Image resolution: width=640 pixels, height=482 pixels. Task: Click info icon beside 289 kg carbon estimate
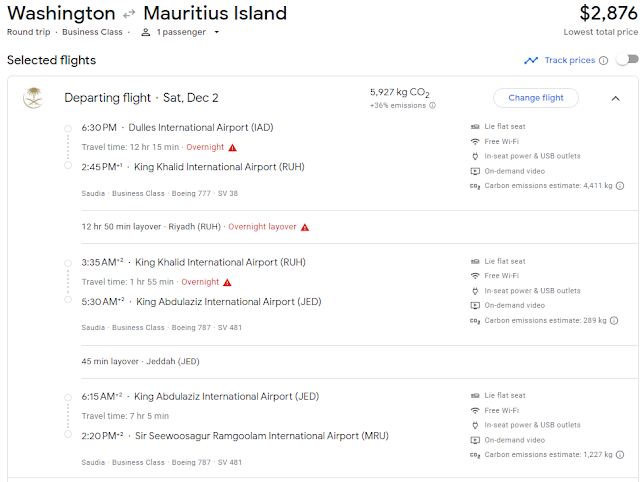614,320
